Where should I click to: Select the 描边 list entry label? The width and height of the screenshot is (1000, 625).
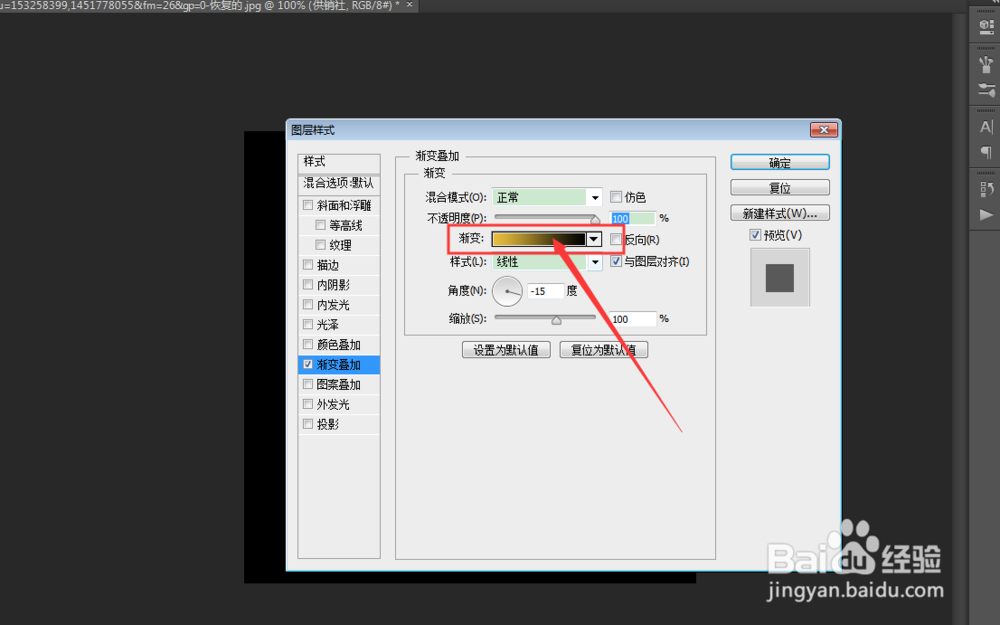tap(328, 265)
